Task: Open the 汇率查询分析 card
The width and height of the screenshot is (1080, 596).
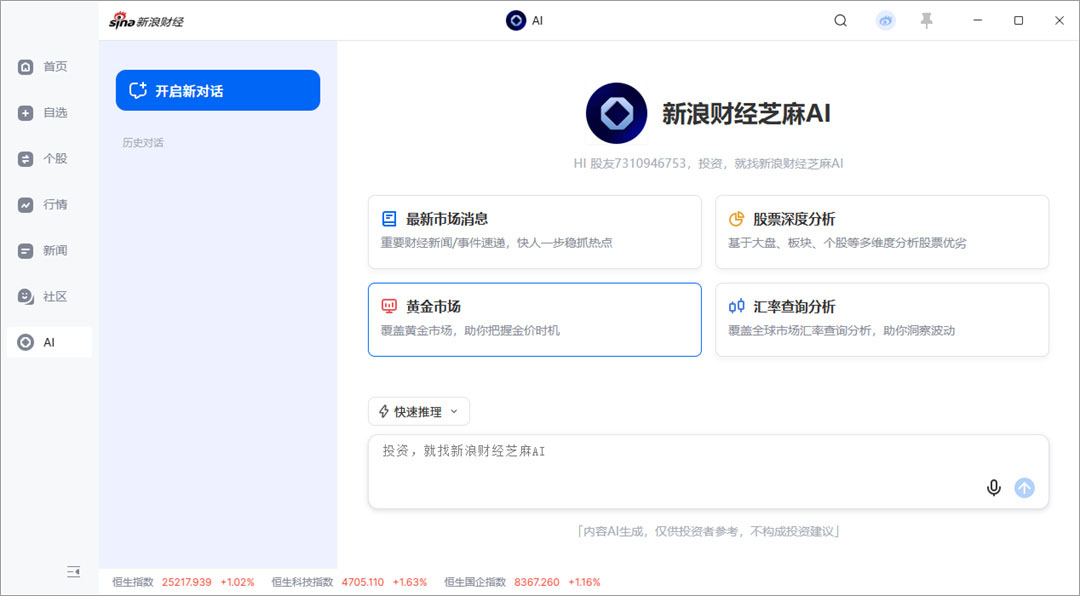Action: pyautogui.click(x=882, y=320)
